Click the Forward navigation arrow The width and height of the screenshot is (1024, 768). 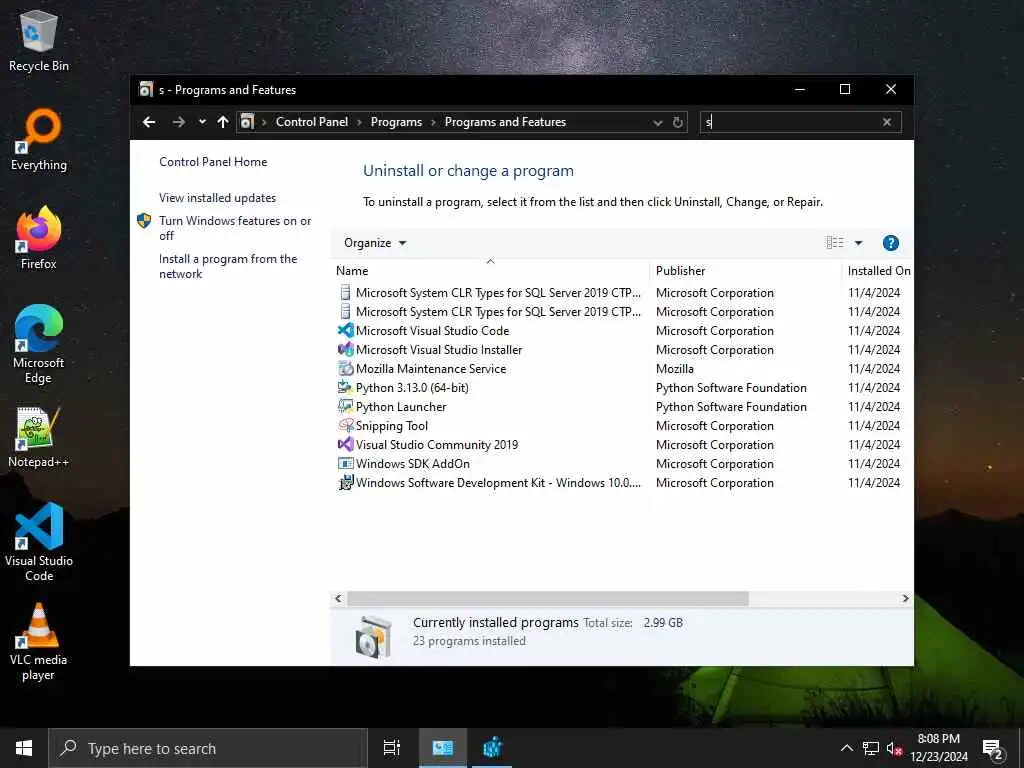pyautogui.click(x=178, y=122)
